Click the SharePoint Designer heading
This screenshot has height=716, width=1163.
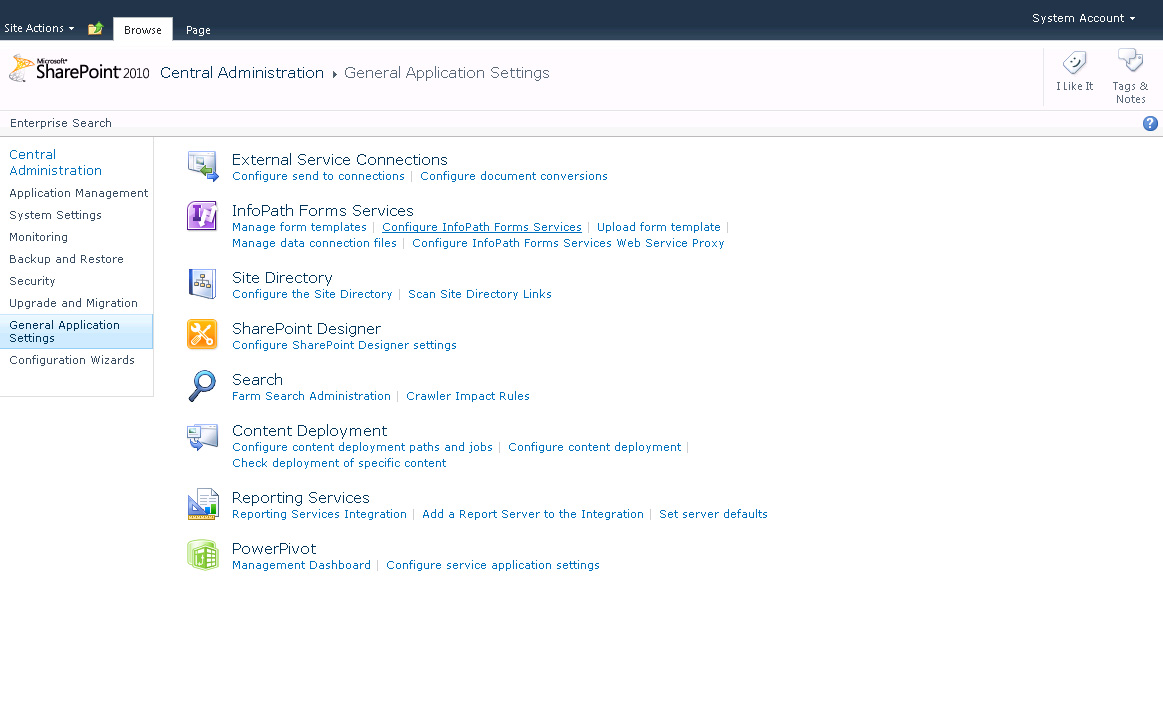tap(306, 329)
